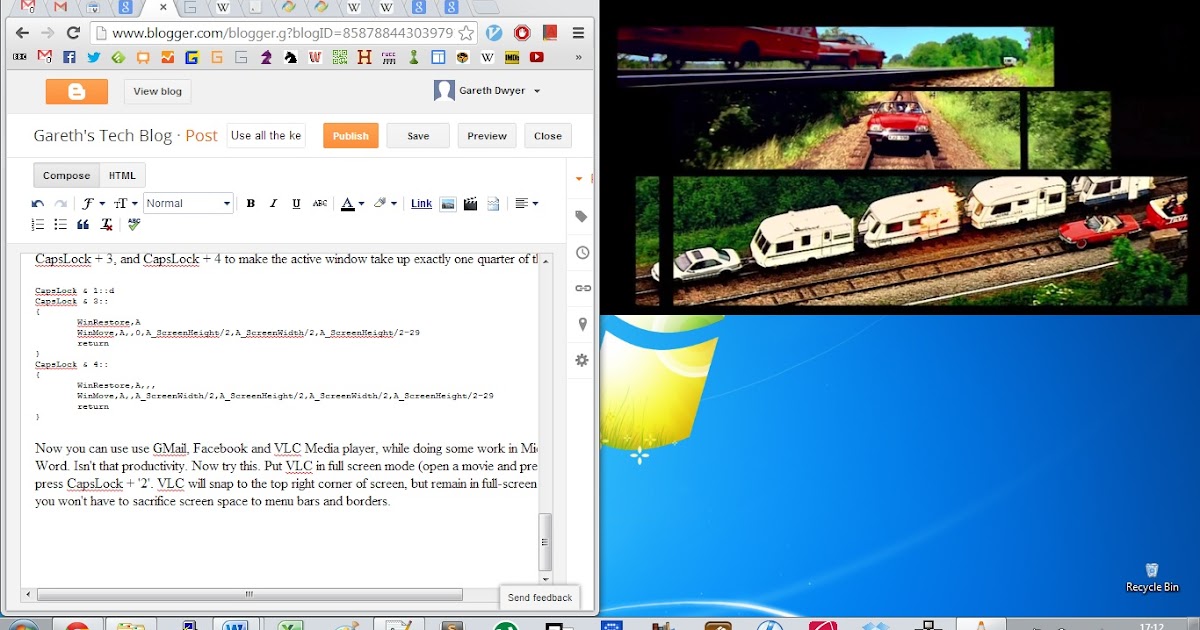Viewport: 1200px width, 630px height.
Task: Insert a blockquote
Action: (82, 223)
